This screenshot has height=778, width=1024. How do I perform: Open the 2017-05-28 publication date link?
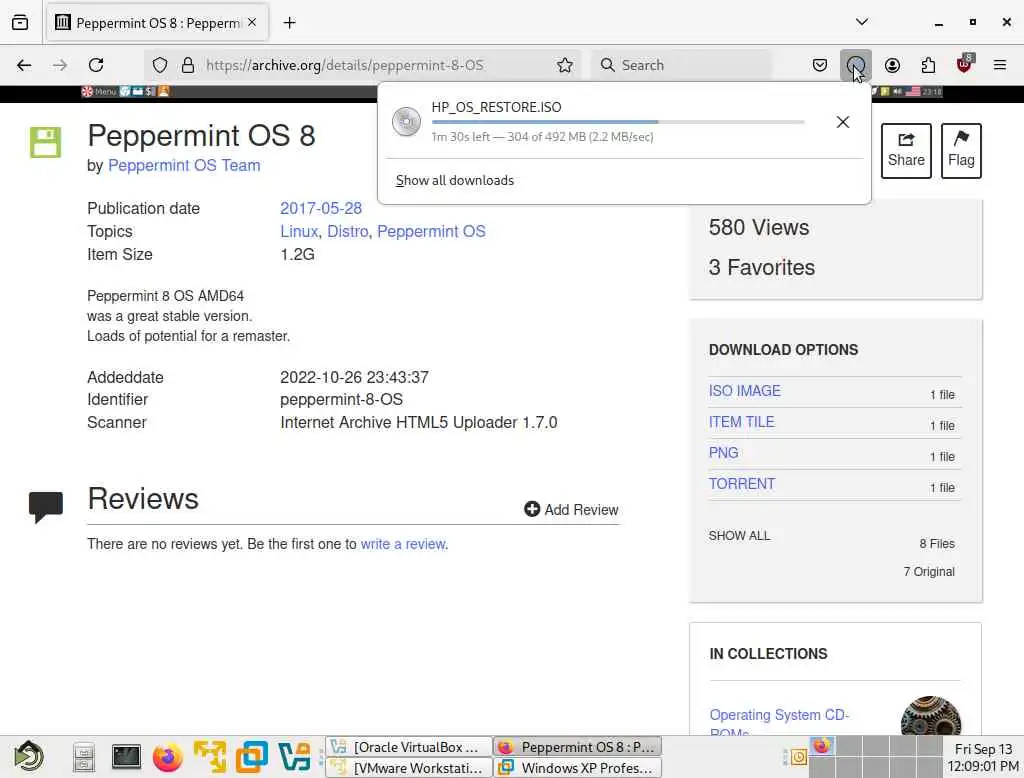321,208
